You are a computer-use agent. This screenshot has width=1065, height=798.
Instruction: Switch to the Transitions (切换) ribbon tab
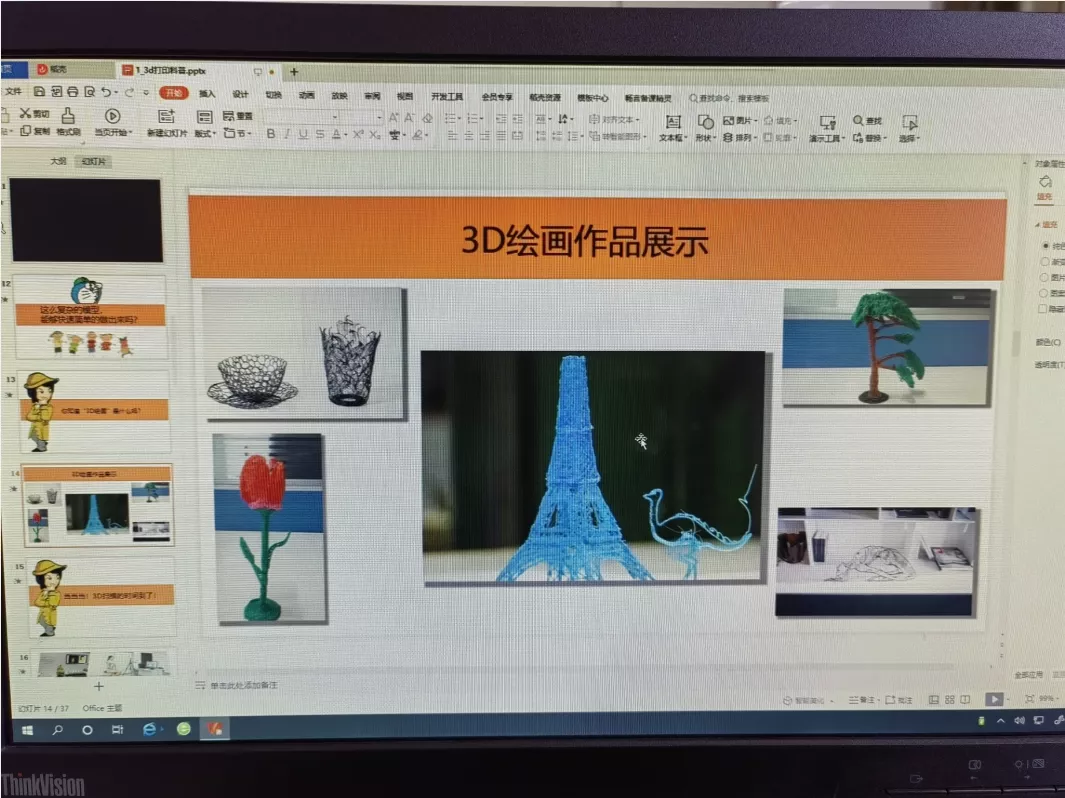pos(274,95)
